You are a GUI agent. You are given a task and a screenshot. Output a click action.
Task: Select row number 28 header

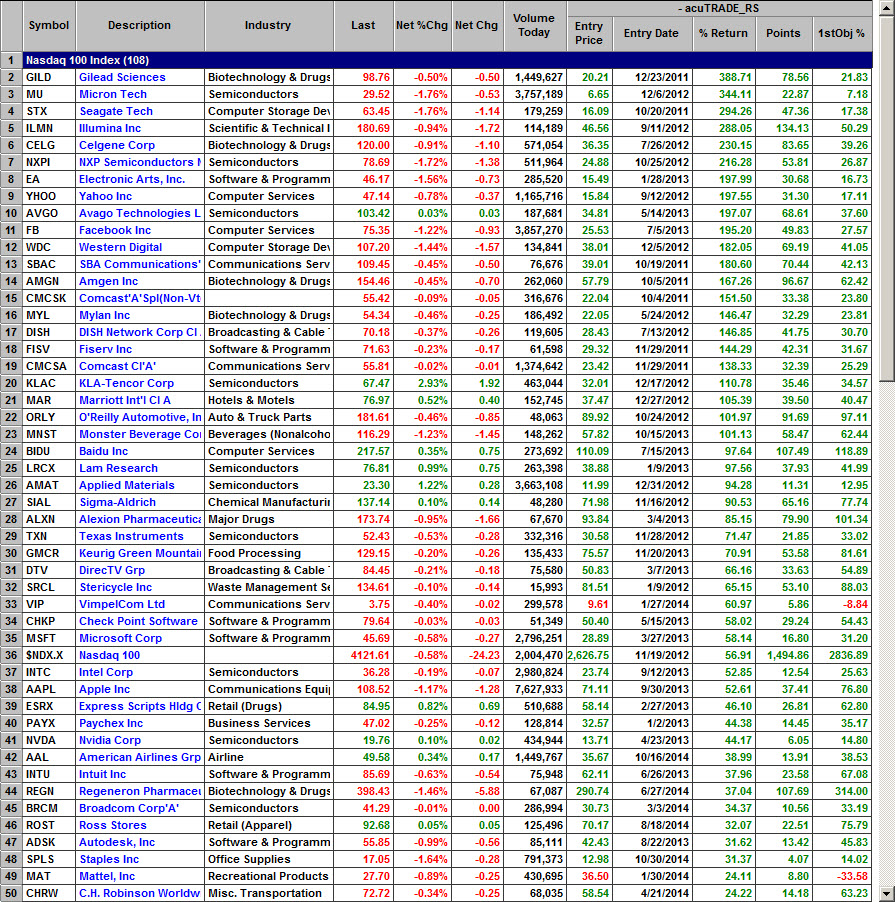11,519
